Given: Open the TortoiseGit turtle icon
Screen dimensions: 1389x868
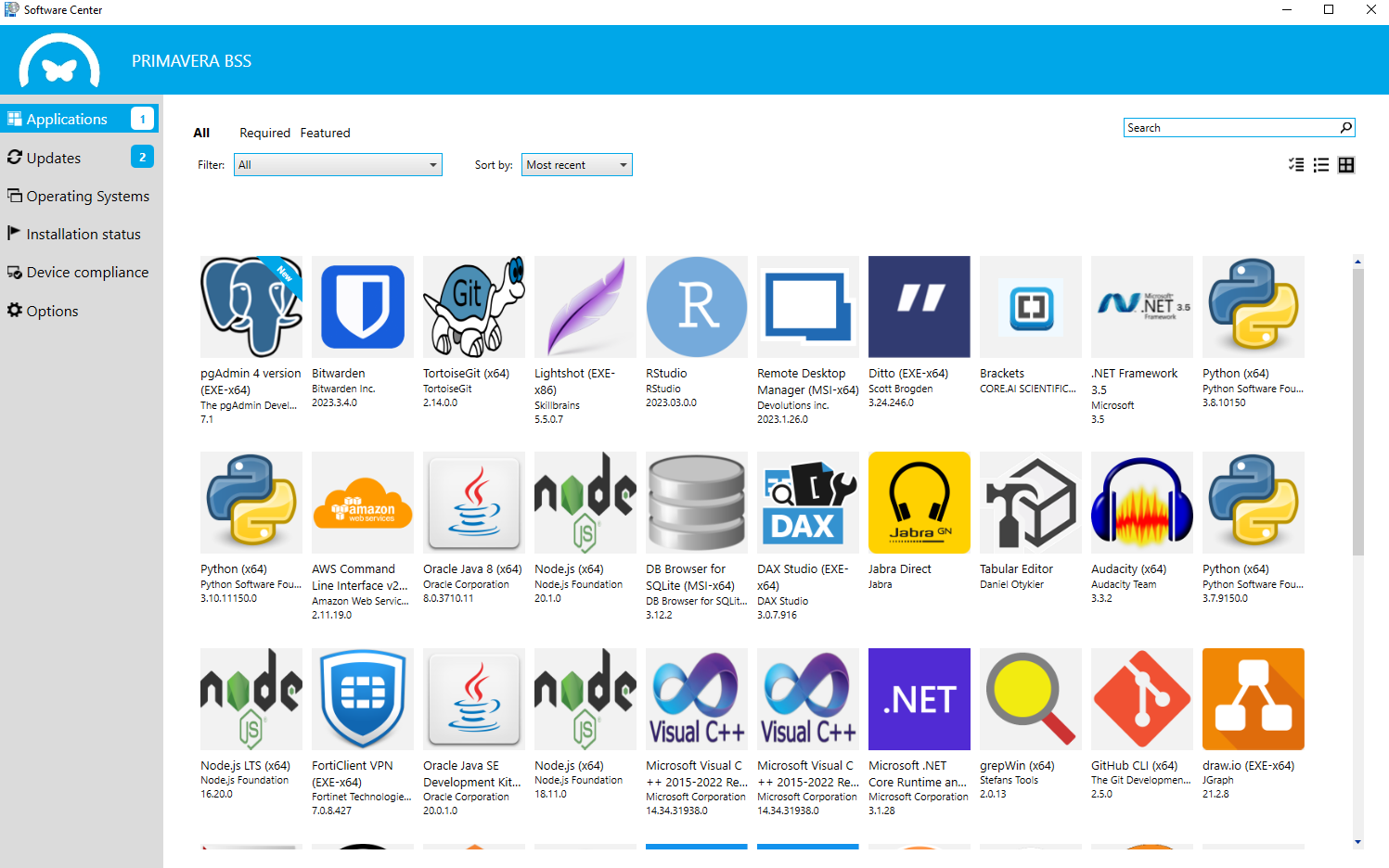Looking at the screenshot, I should 474,307.
